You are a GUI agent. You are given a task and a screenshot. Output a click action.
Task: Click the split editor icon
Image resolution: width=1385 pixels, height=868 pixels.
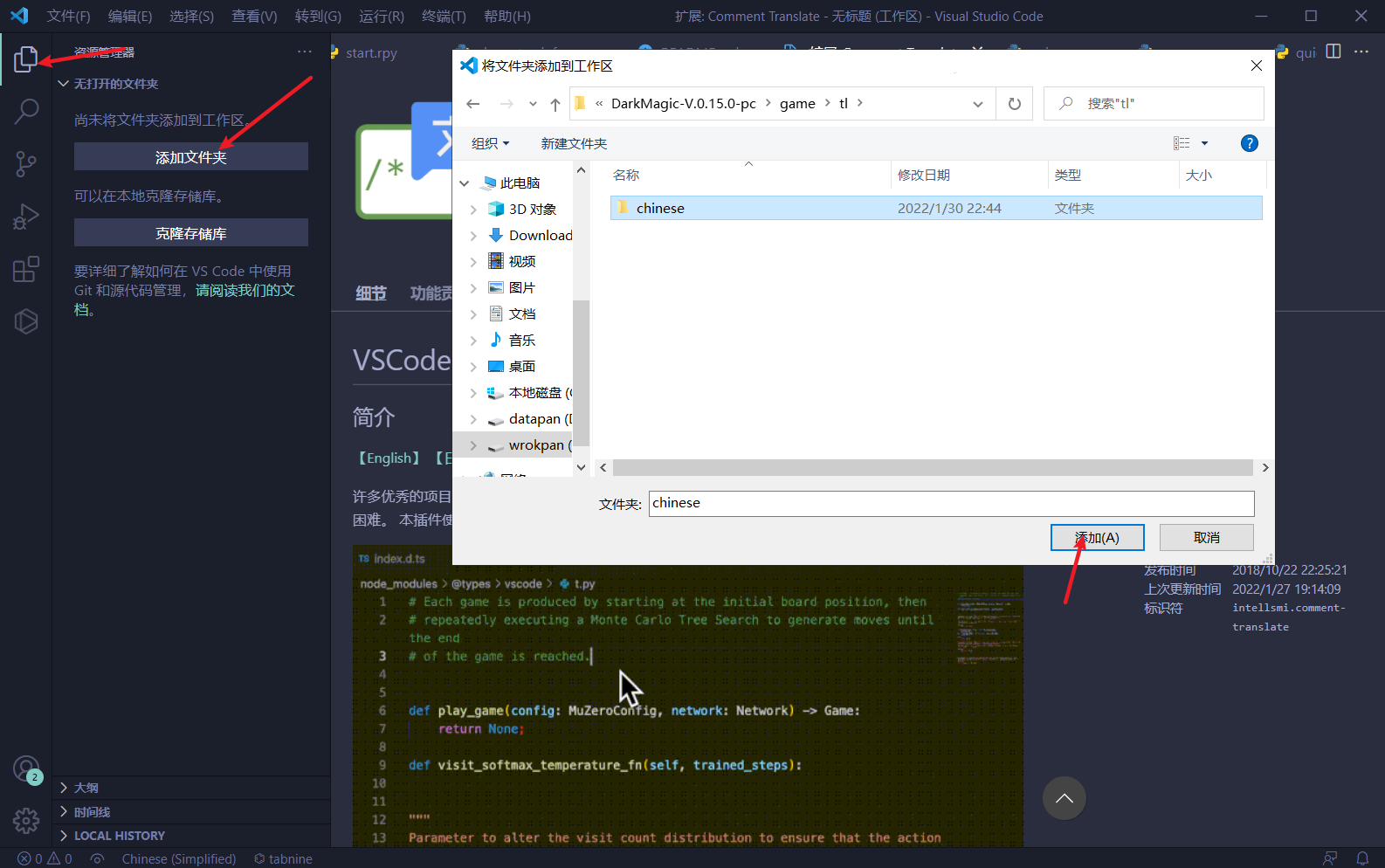(x=1333, y=52)
